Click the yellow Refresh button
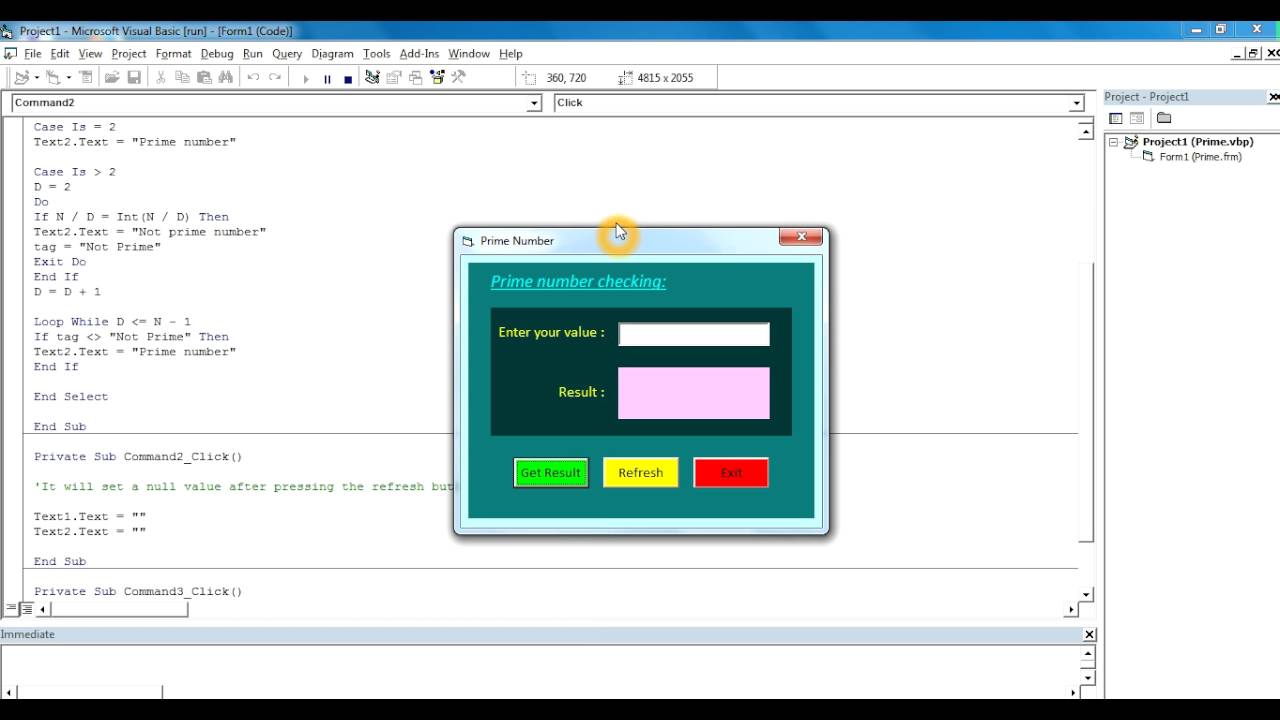Viewport: 1280px width, 720px height. [x=641, y=473]
